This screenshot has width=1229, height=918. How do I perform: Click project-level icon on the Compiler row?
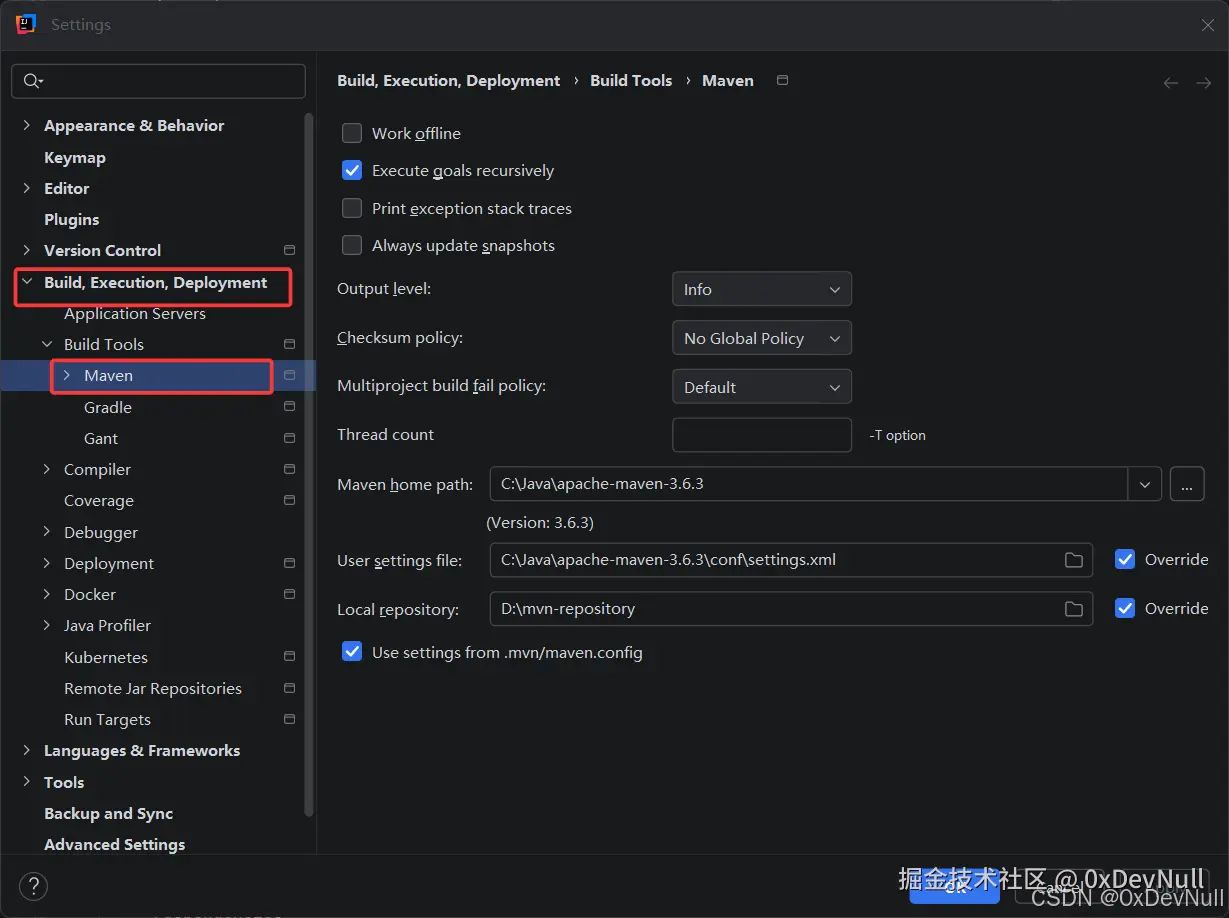click(290, 469)
